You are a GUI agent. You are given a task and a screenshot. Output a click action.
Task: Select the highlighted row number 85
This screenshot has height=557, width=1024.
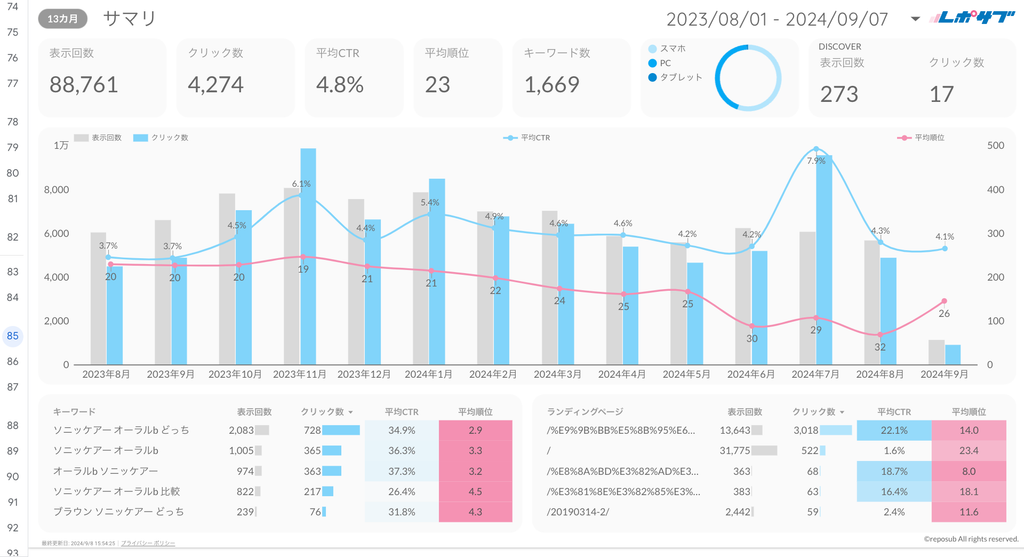pyautogui.click(x=13, y=336)
